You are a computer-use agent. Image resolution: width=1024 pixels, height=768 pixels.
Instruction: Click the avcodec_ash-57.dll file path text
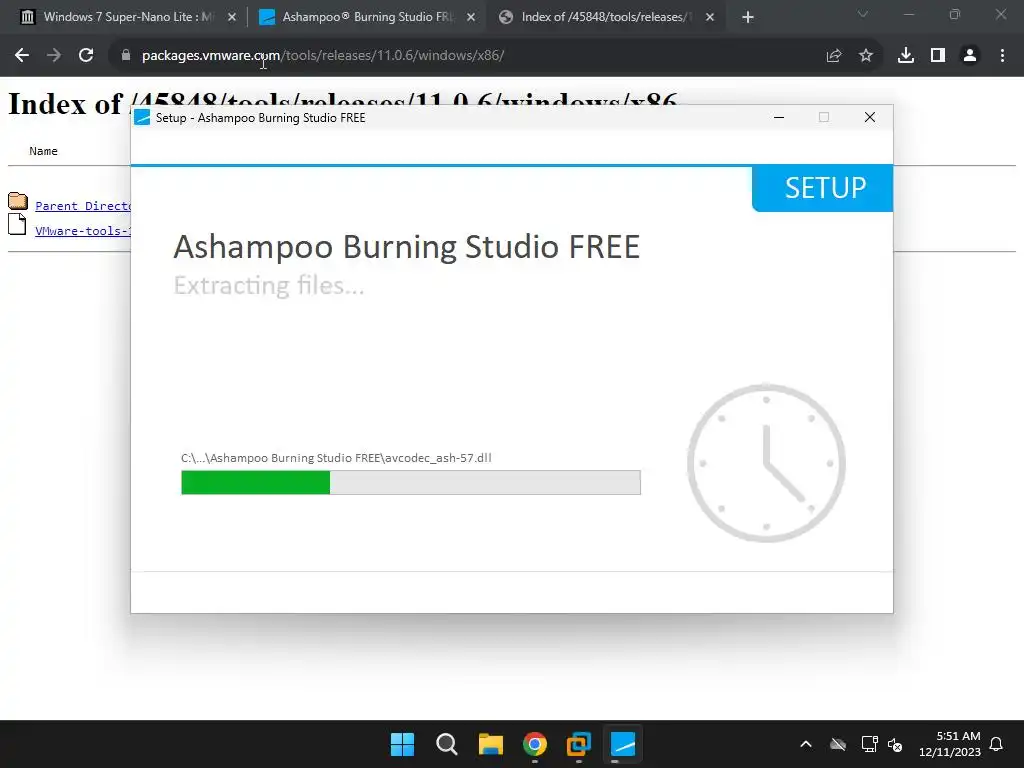point(336,458)
